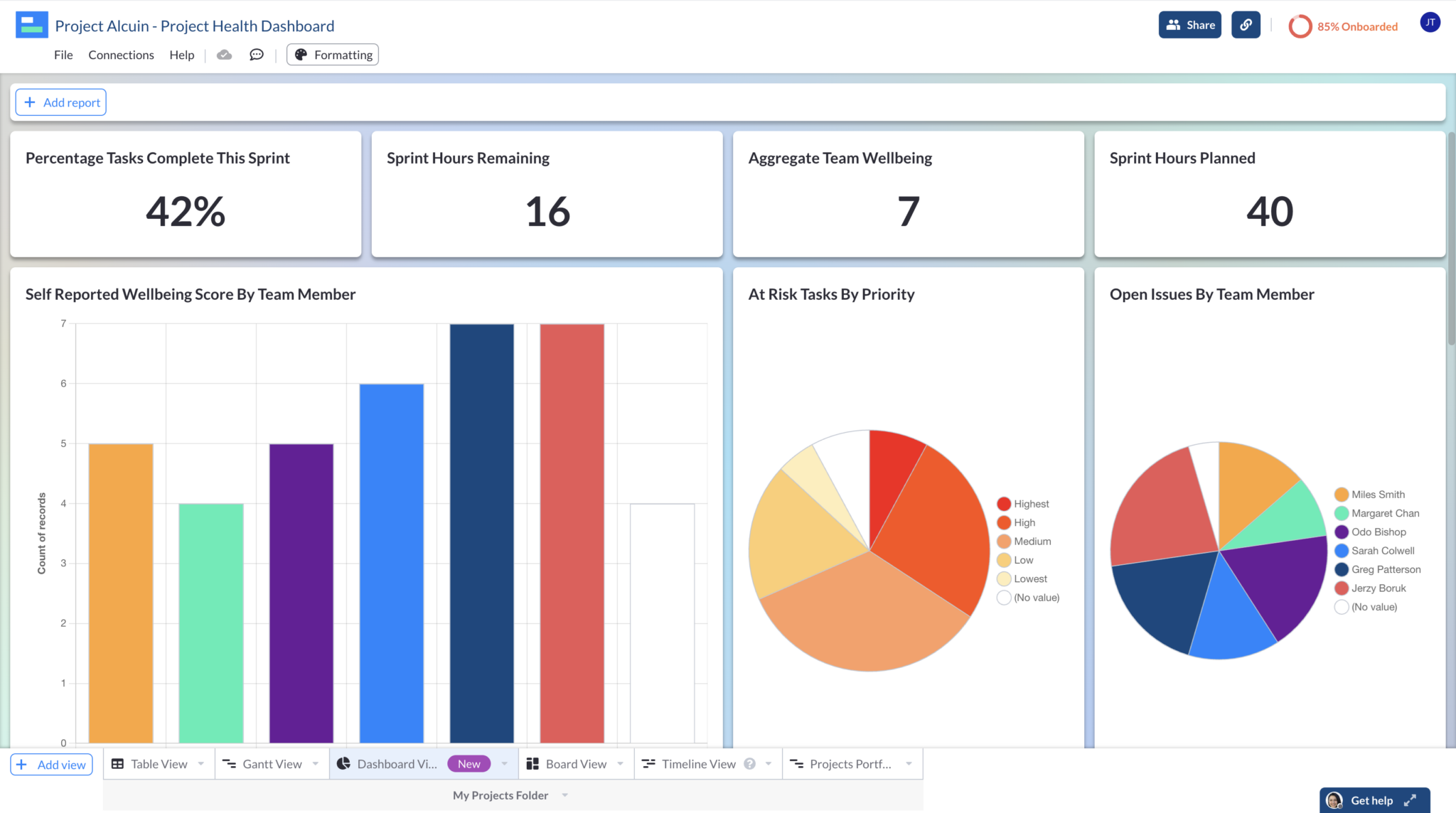This screenshot has height=813, width=1456.
Task: Click the dark blue bar in wellbeing chart
Action: coord(481,533)
